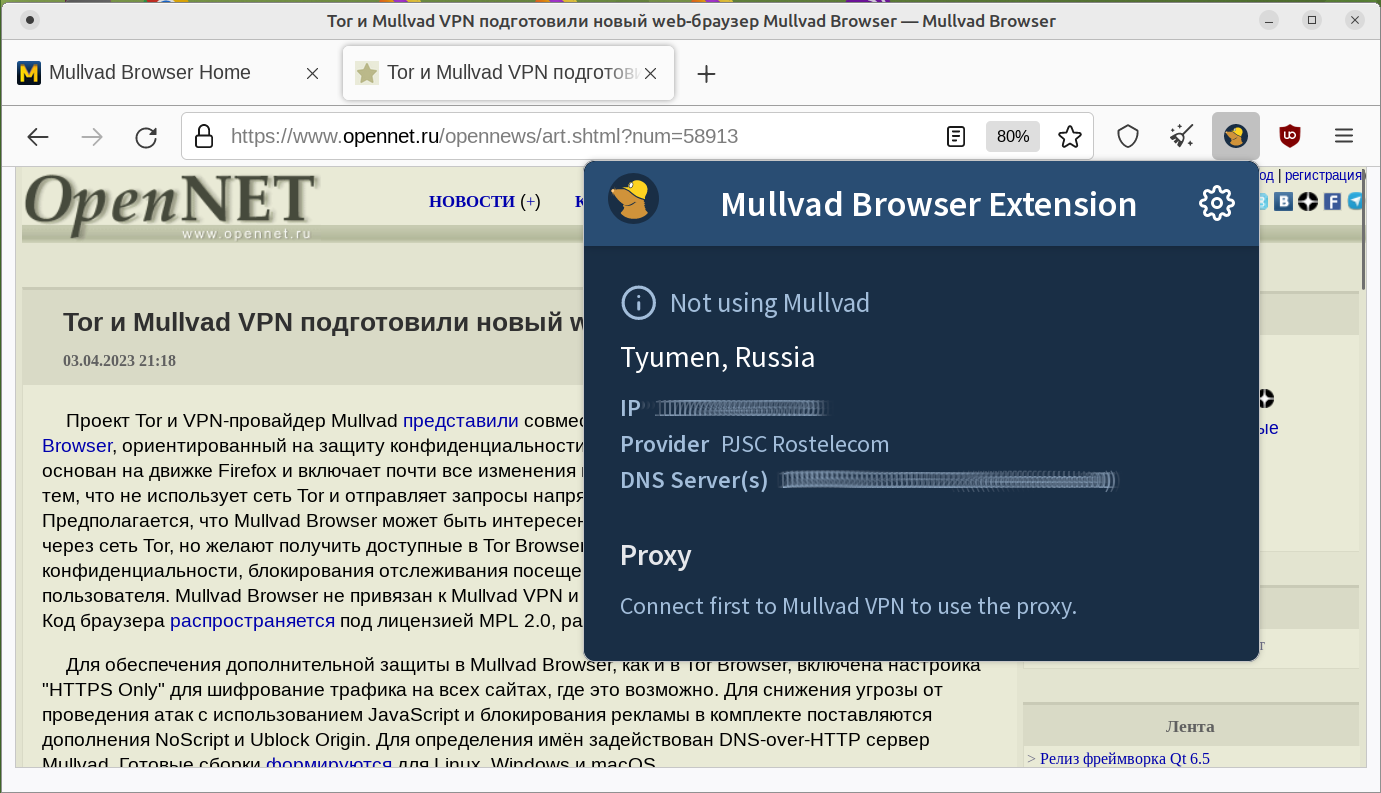Click the OpenNET article tab favicon

[367, 73]
